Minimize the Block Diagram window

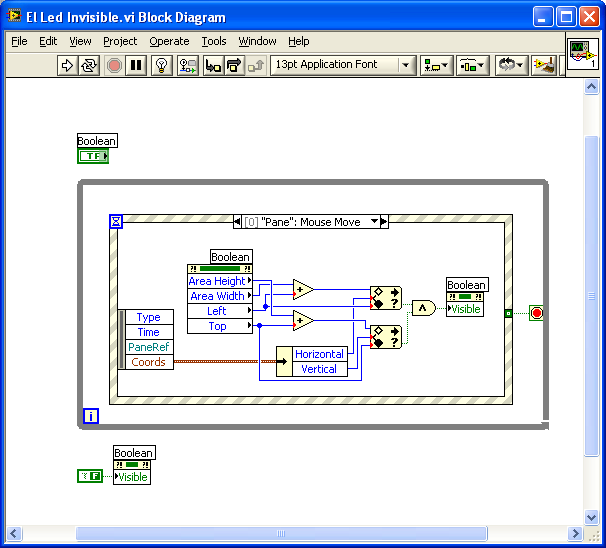pos(543,17)
